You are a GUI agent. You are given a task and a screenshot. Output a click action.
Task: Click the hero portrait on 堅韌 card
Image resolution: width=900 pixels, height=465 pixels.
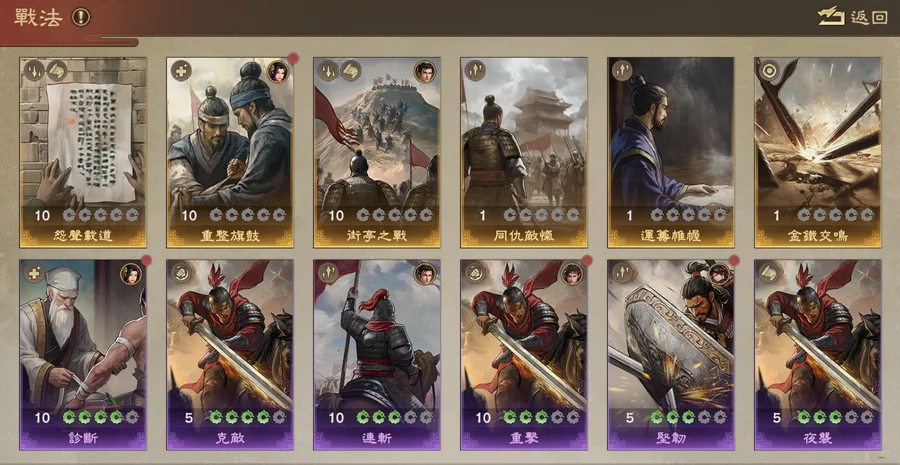(719, 274)
